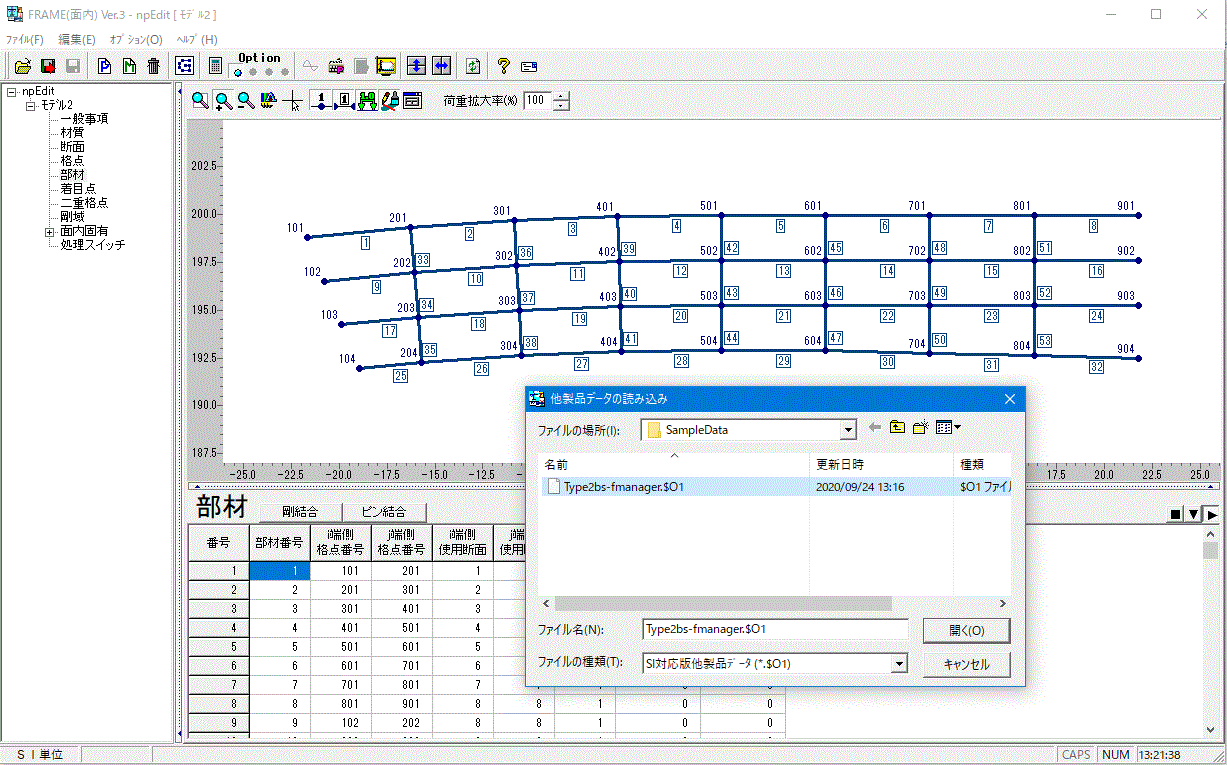Click the キャンセル button
Screen dimensions: 1227x765
click(966, 664)
